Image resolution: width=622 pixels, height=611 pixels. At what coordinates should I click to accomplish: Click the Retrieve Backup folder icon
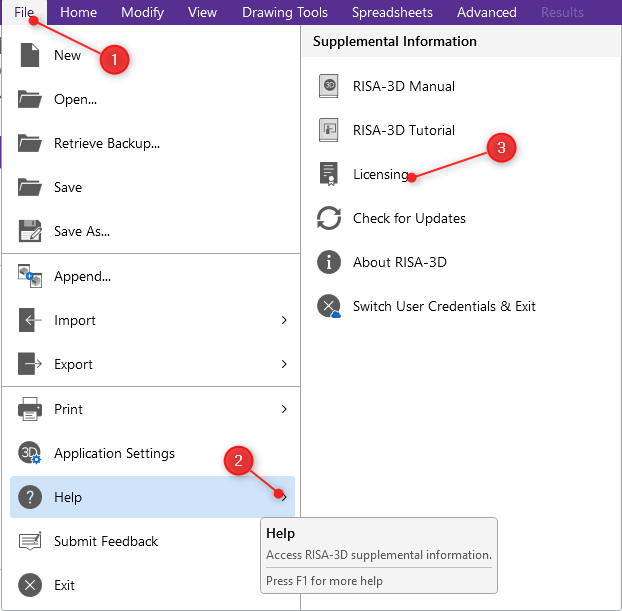30,143
